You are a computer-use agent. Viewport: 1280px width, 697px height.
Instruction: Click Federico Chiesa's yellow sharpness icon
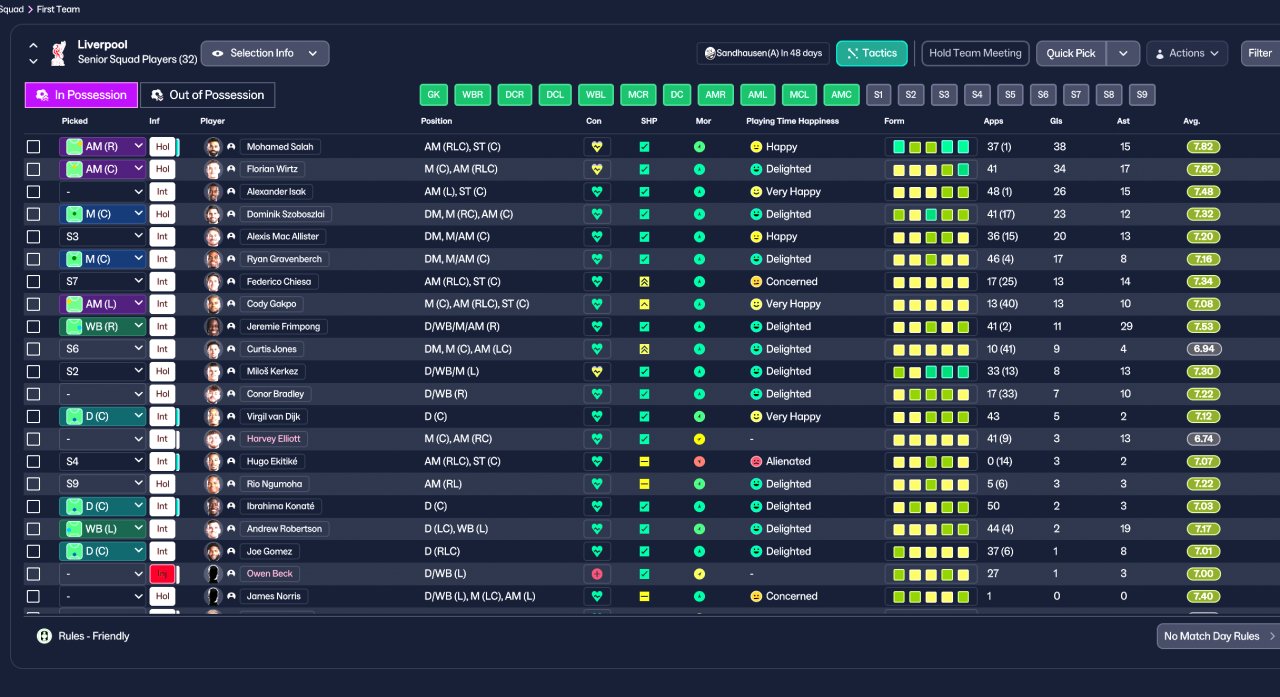pyautogui.click(x=644, y=282)
